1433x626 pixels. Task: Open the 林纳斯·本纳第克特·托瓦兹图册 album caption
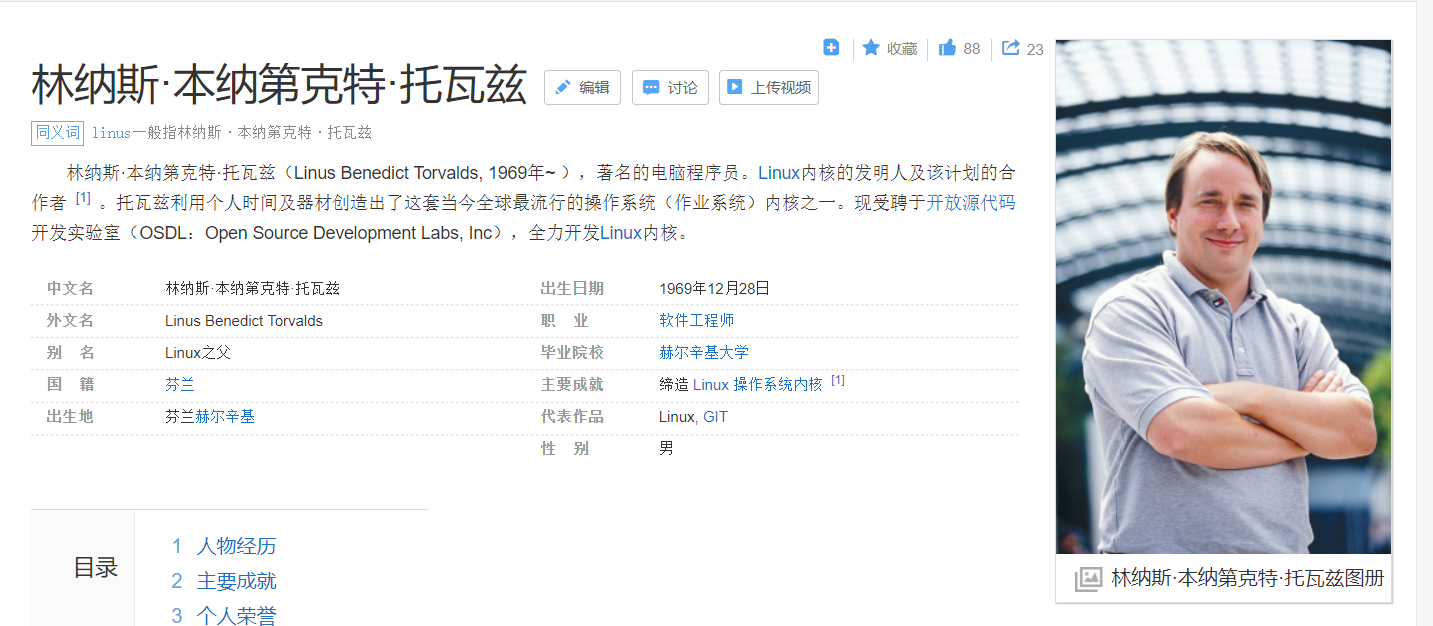1247,578
